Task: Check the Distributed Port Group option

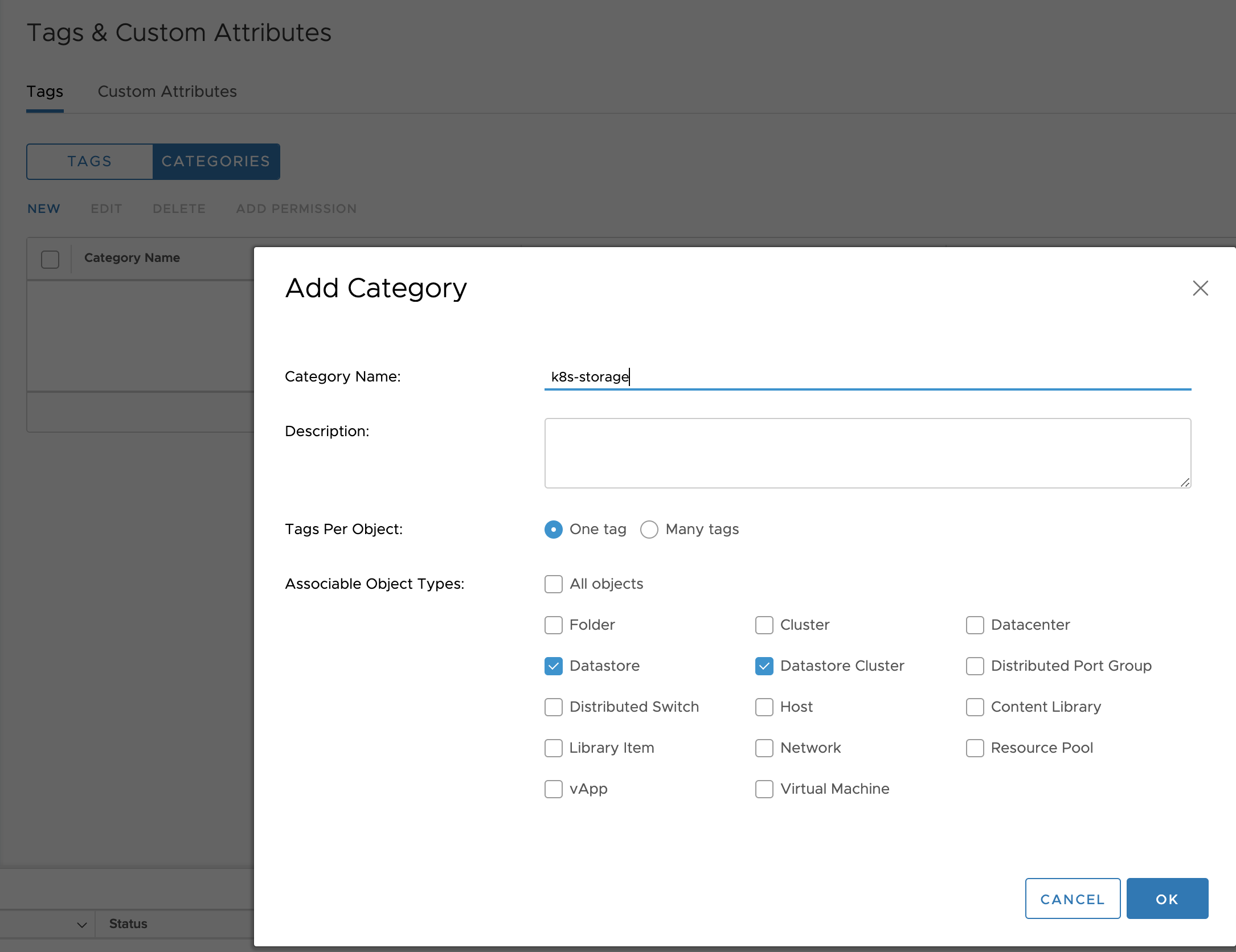Action: (975, 666)
